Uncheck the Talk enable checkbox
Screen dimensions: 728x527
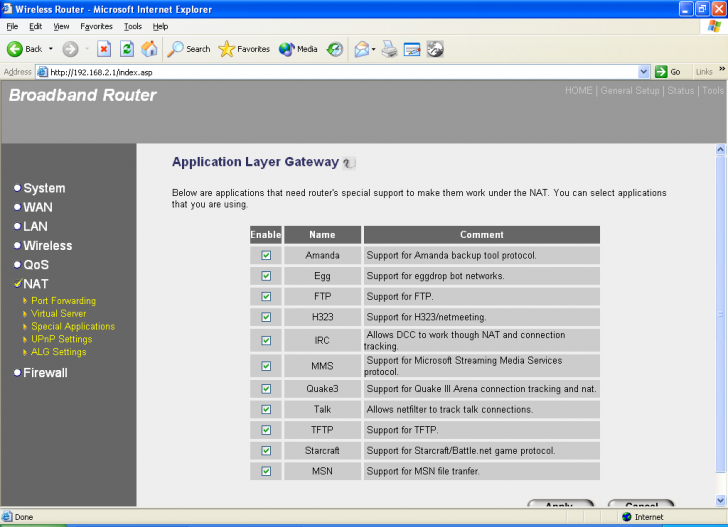pyautogui.click(x=266, y=410)
